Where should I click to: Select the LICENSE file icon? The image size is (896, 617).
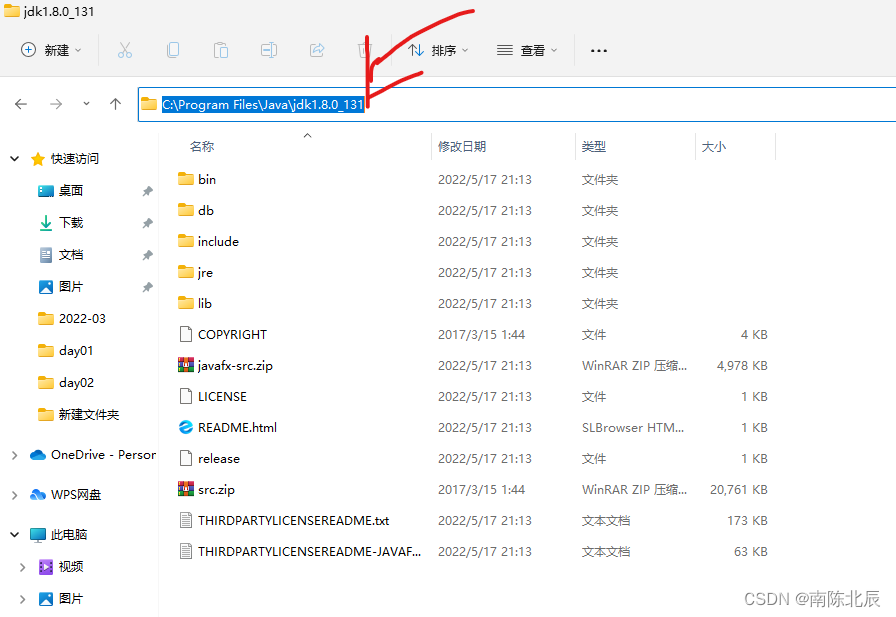(x=186, y=396)
